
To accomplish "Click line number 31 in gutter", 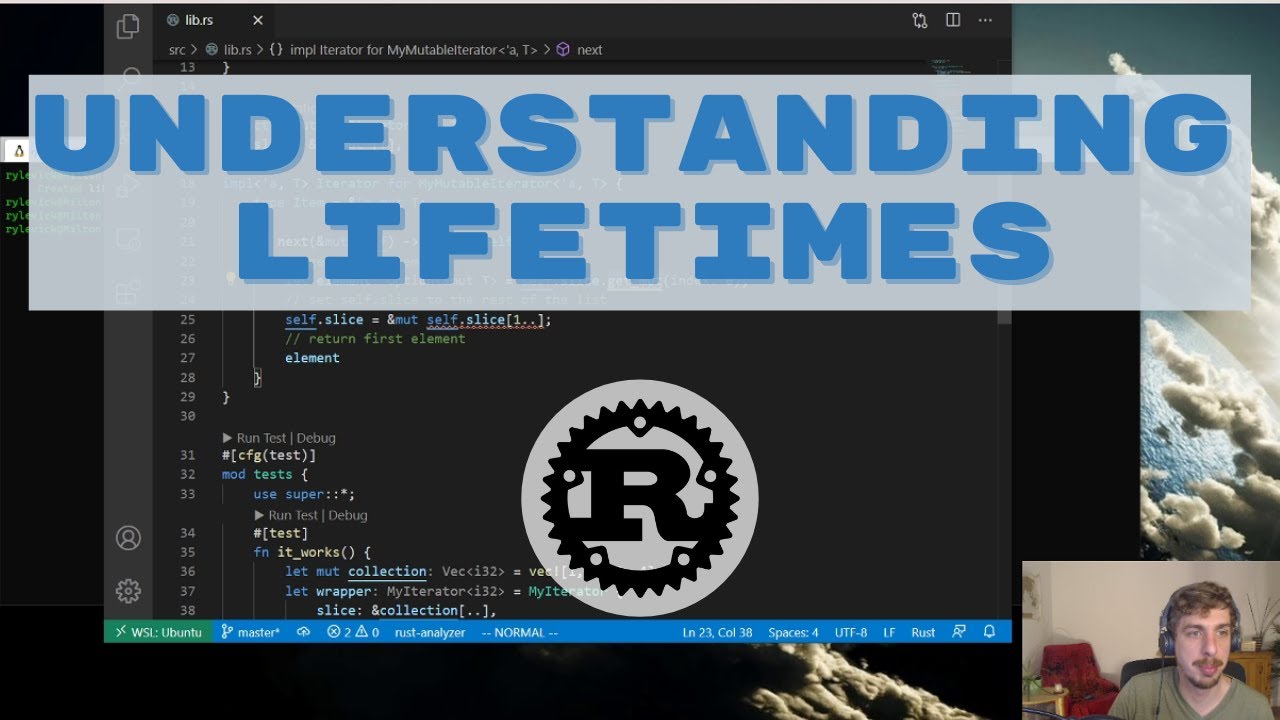I will pos(187,455).
